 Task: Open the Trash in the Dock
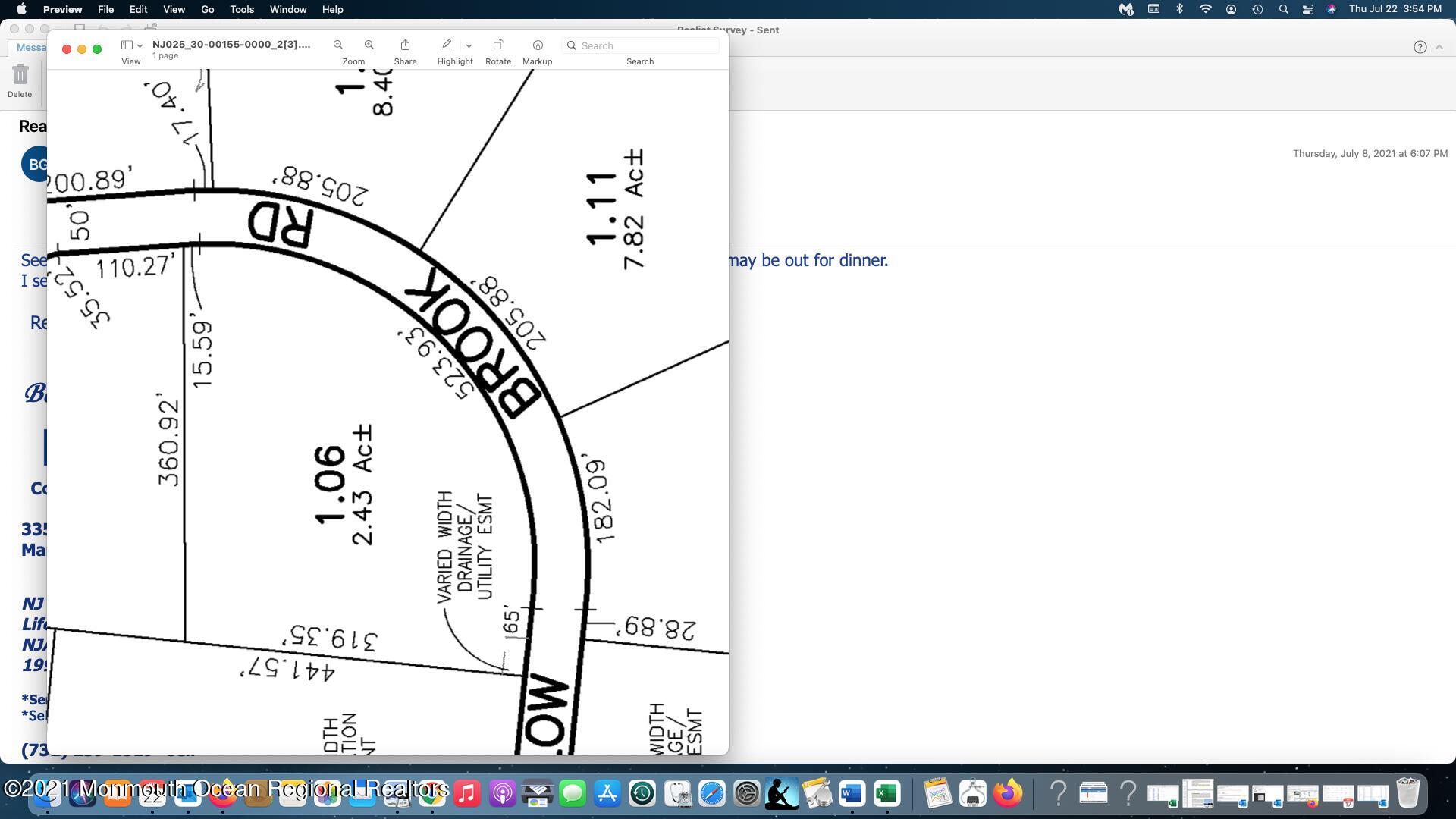tap(1407, 794)
